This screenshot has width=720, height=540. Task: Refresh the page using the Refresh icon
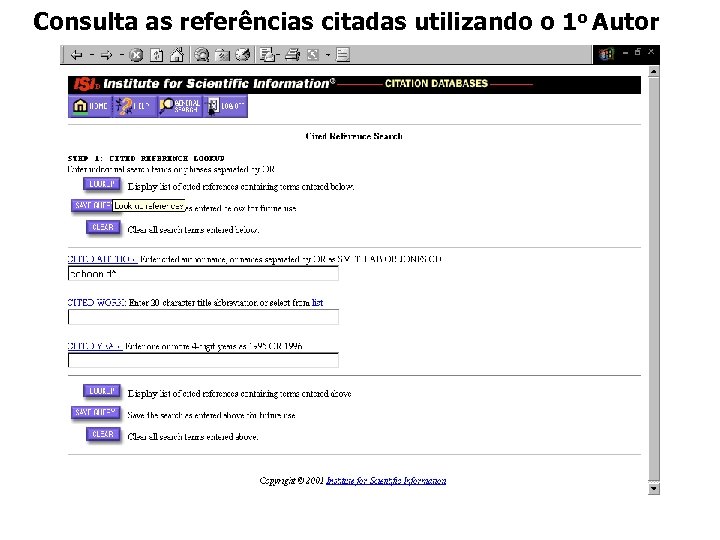(x=157, y=55)
